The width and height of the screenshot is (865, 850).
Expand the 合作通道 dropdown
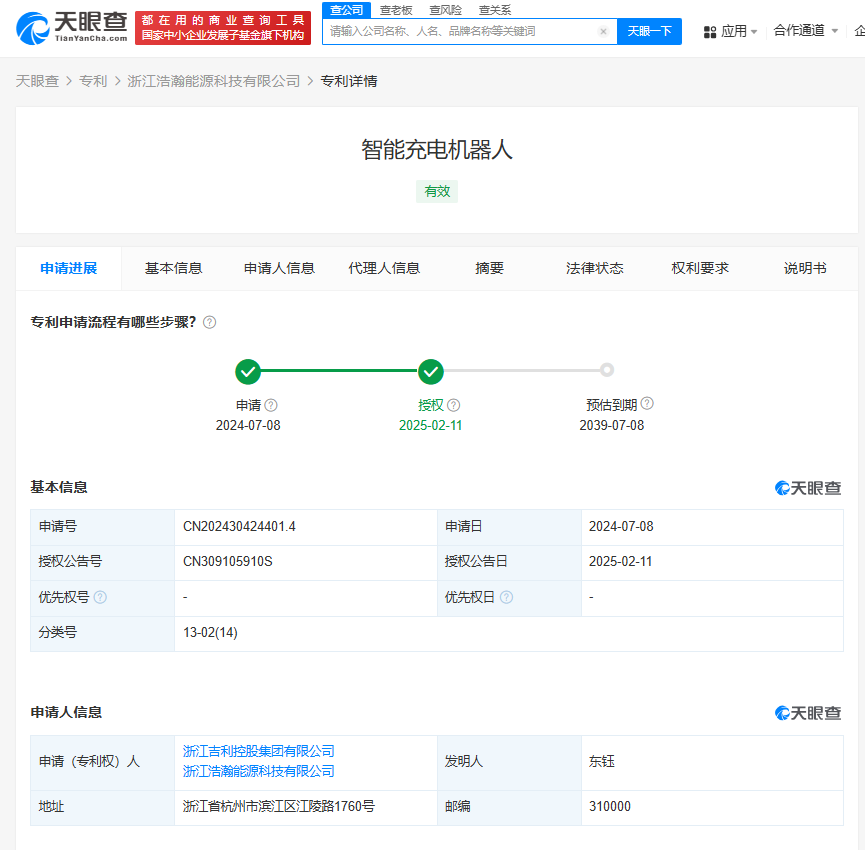(x=805, y=30)
